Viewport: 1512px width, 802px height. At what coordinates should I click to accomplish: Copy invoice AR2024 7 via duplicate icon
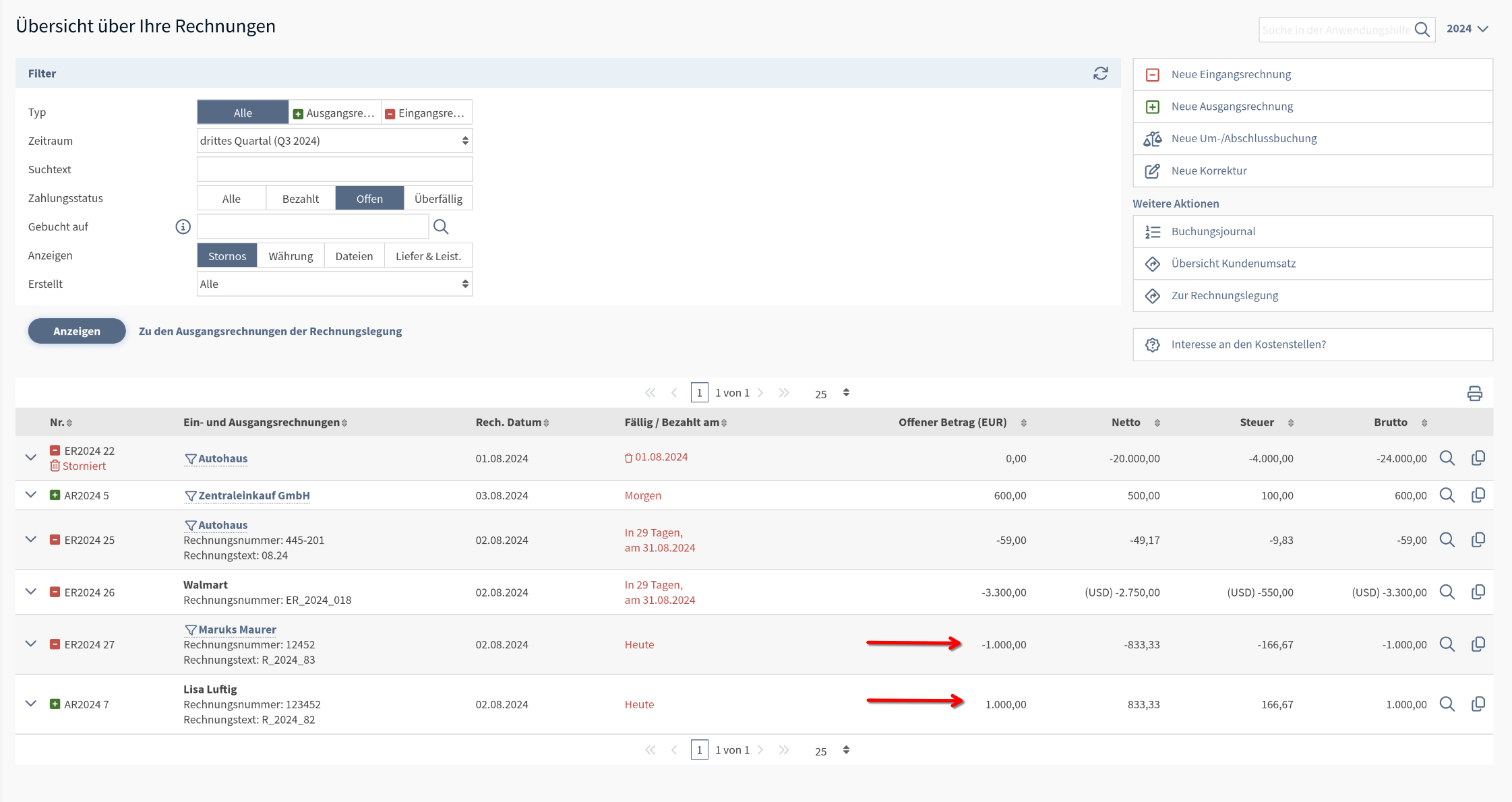tap(1478, 704)
